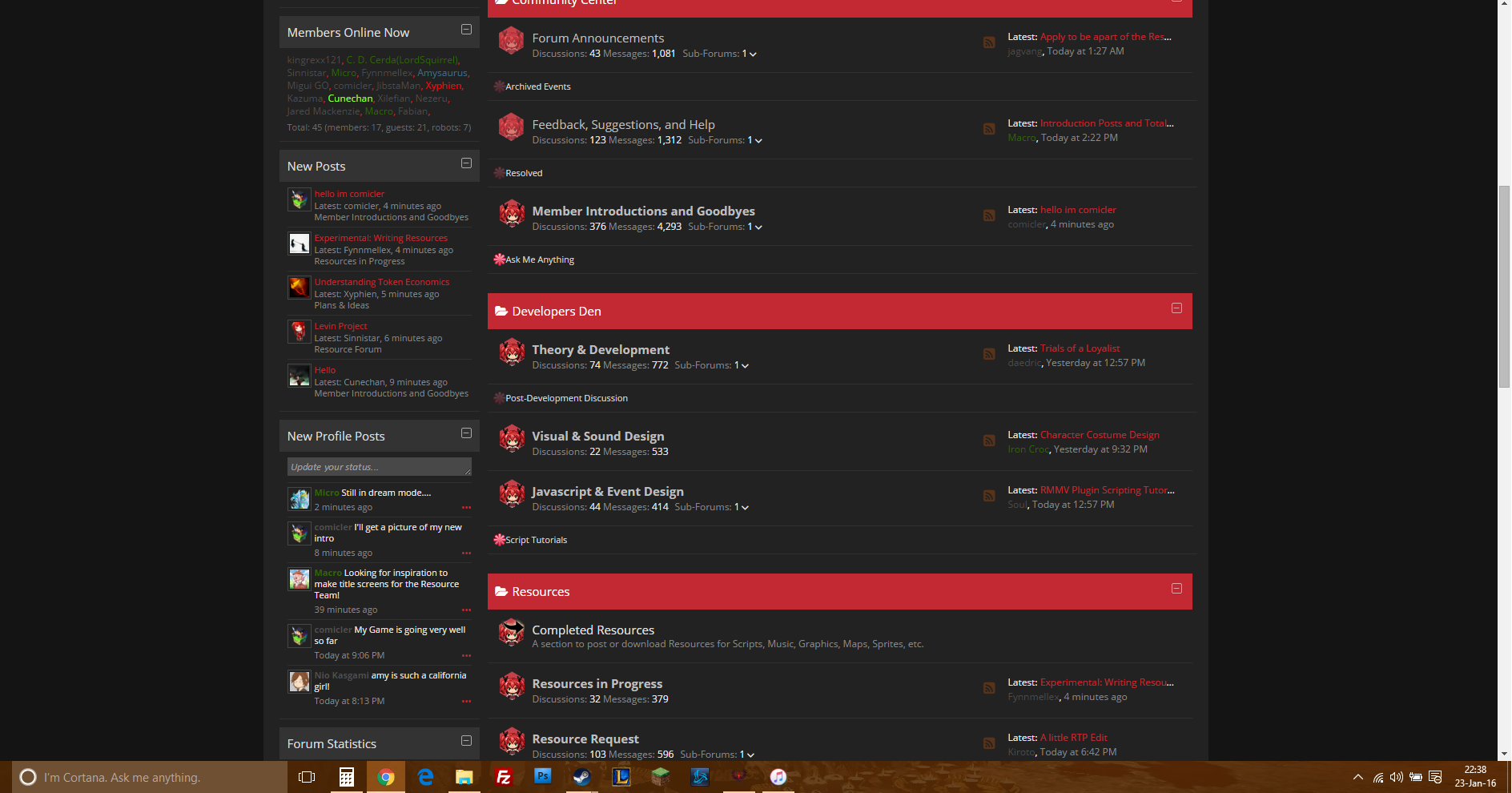Click the volume icon in system tray
Viewport: 1512px width, 793px height.
pos(1396,777)
